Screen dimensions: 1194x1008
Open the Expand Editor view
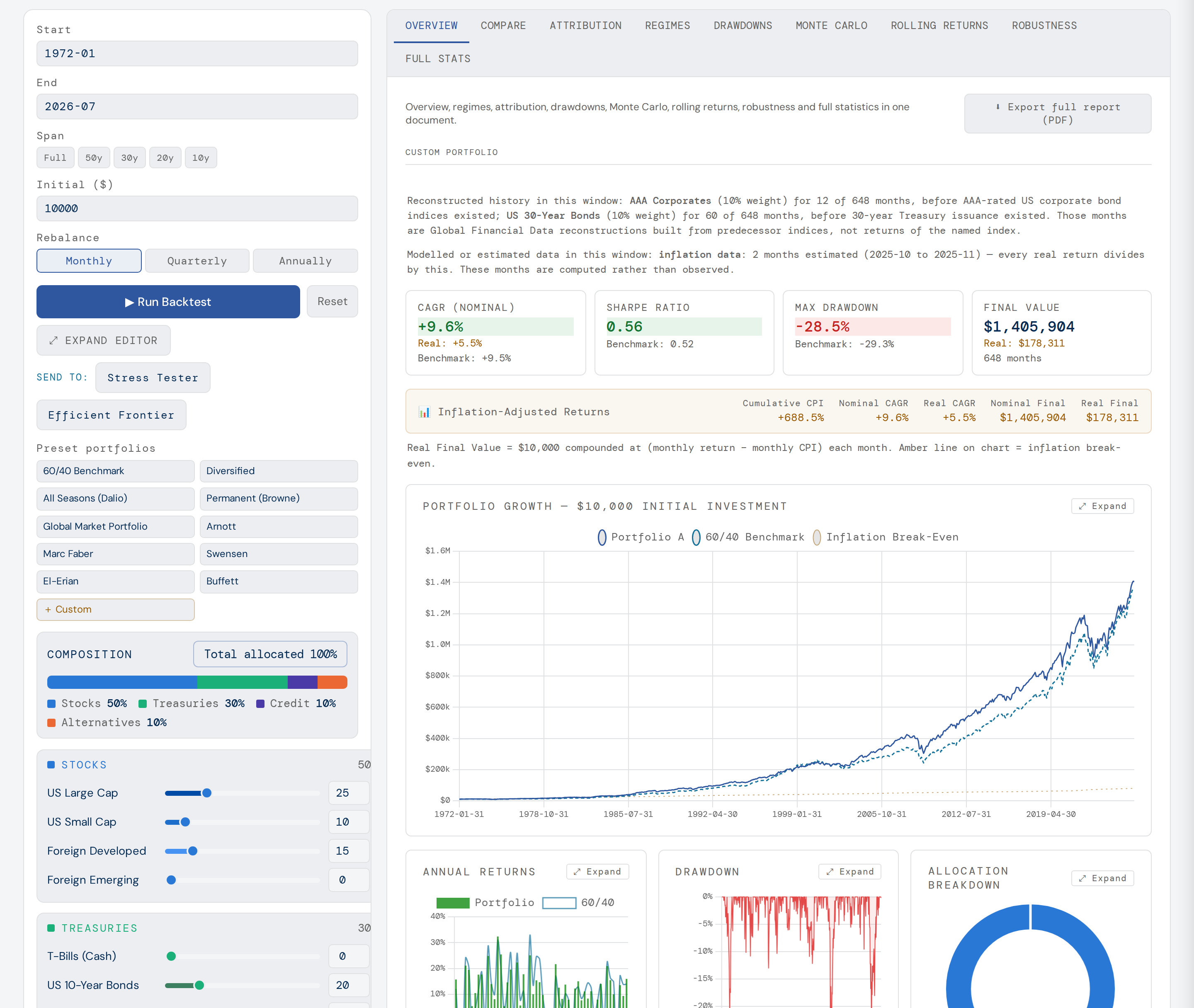pos(104,341)
